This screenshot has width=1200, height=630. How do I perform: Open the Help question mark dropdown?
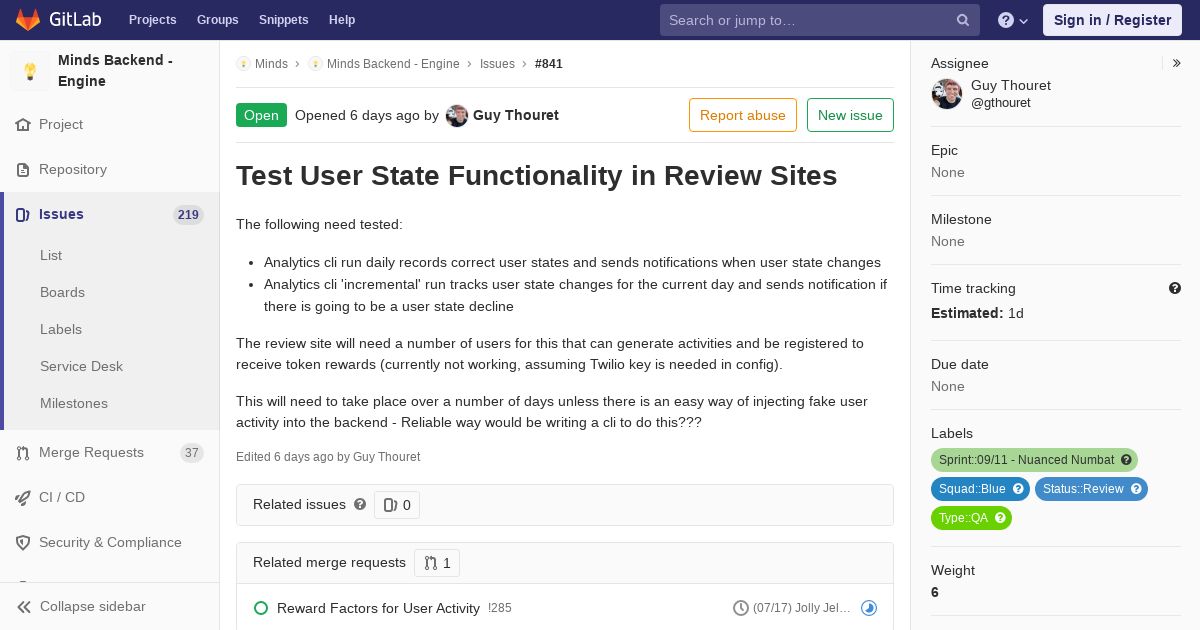1013,20
